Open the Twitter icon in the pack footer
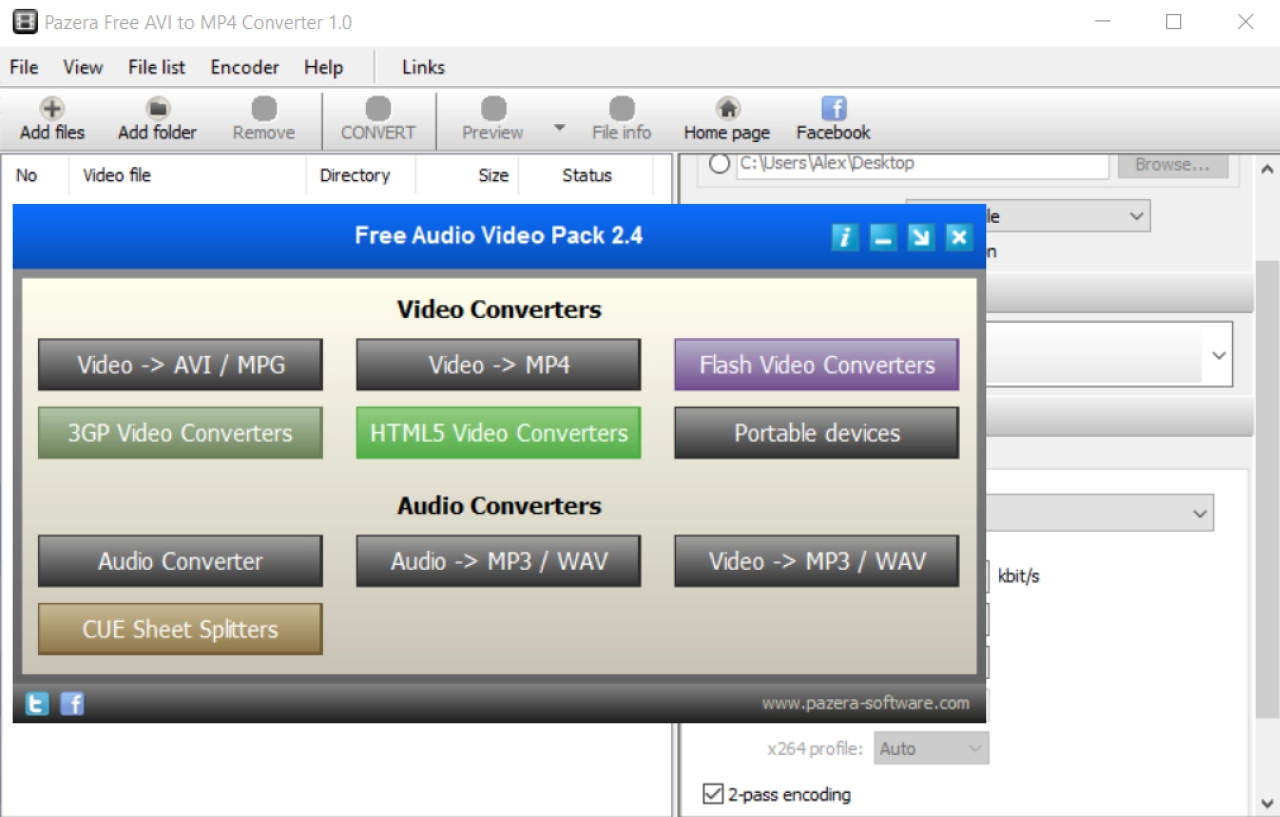The width and height of the screenshot is (1280, 817). tap(37, 704)
